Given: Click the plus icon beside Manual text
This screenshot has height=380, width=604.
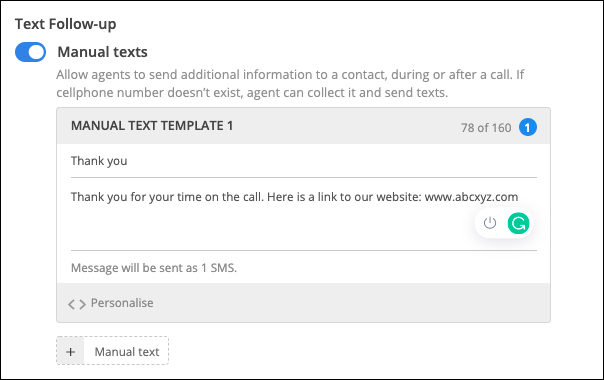Looking at the screenshot, I should pos(70,351).
